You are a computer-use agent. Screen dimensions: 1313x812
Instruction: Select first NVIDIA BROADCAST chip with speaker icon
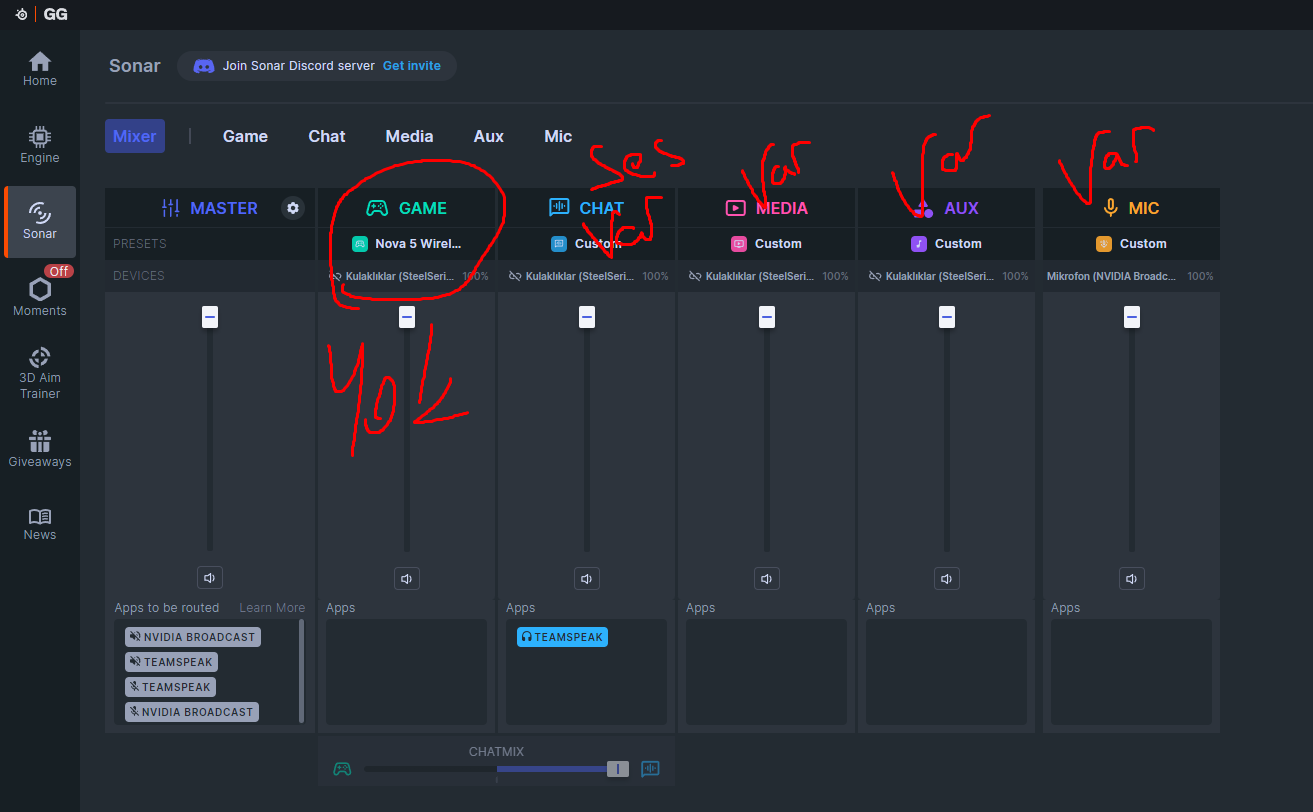pos(193,637)
